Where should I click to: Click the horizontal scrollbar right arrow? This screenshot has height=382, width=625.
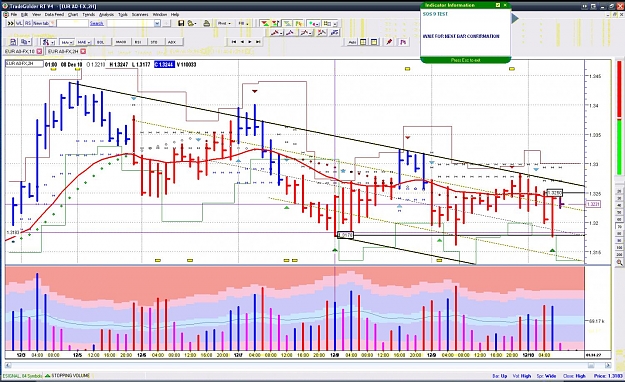(x=607, y=365)
